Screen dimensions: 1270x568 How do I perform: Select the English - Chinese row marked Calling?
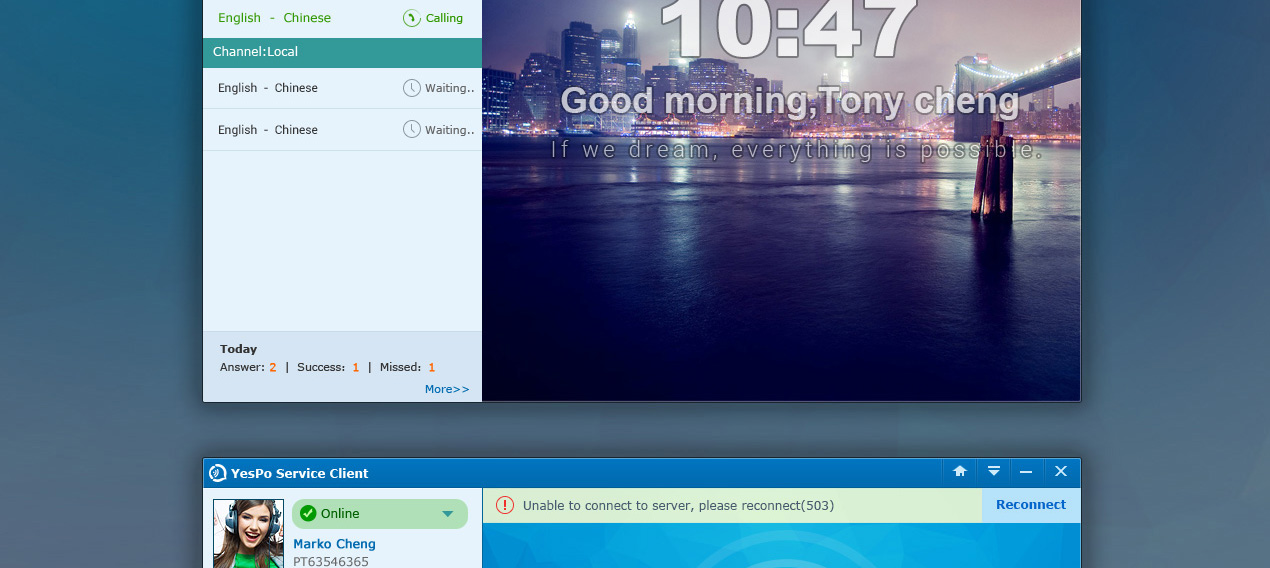click(x=342, y=18)
